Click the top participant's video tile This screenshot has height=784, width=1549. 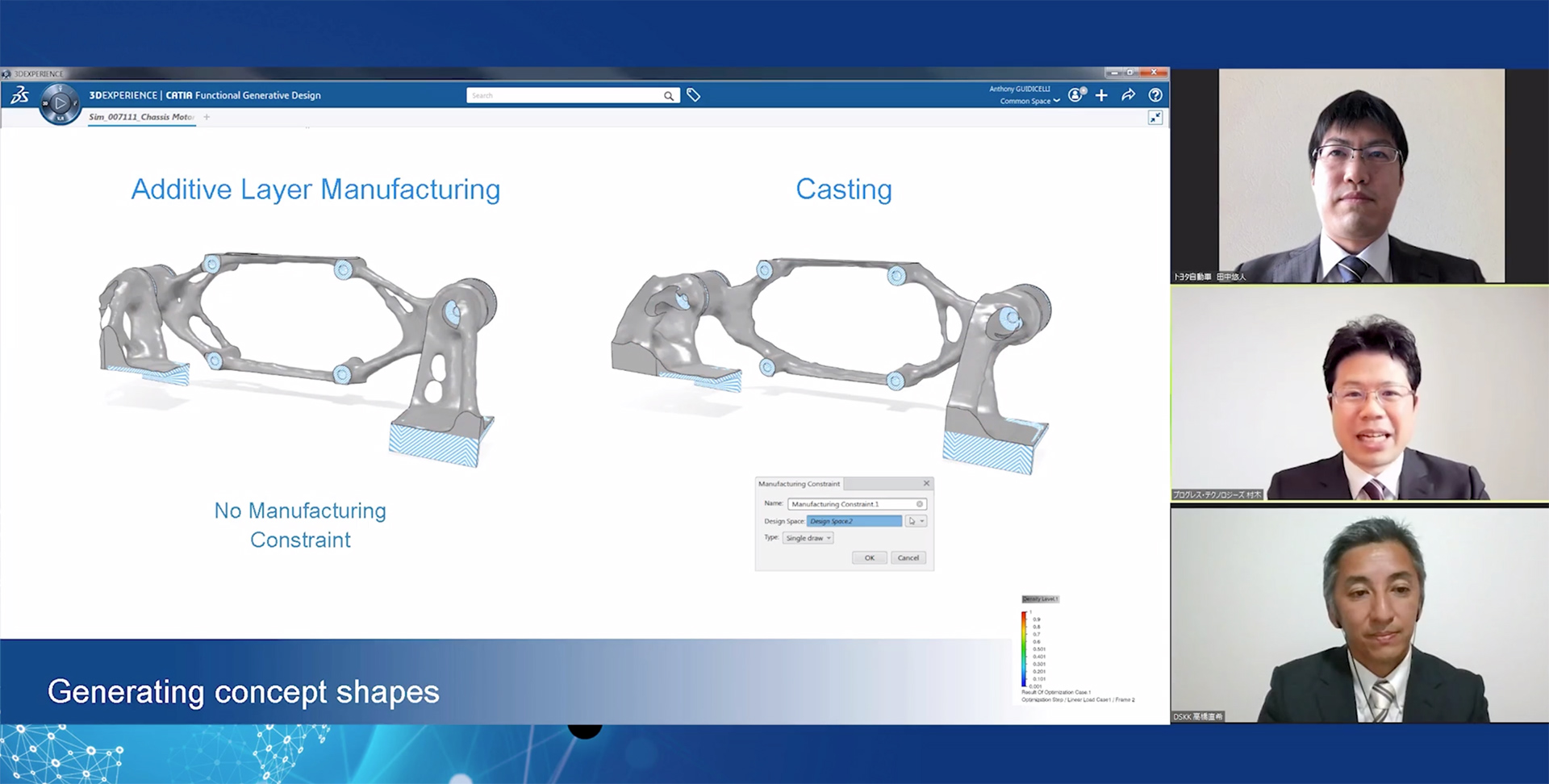coord(1360,175)
